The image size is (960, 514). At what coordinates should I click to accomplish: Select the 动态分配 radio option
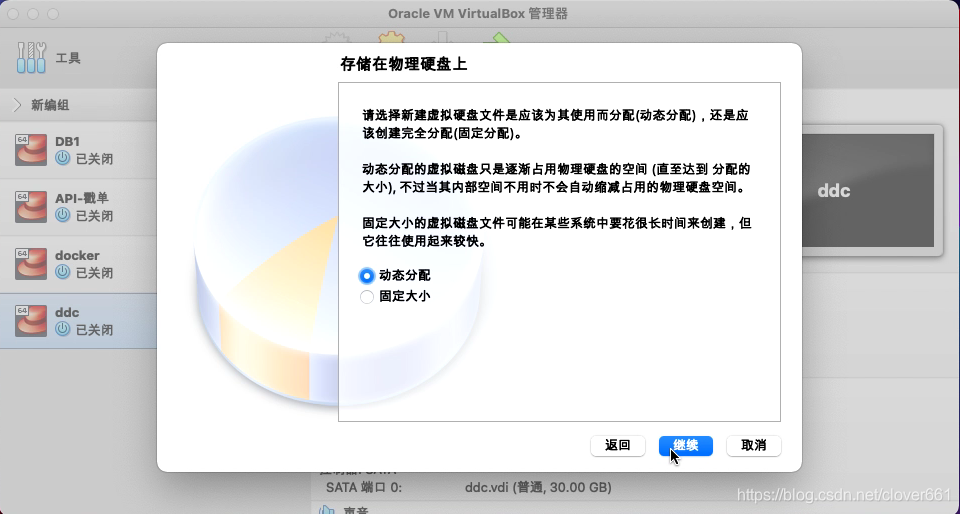tap(367, 276)
